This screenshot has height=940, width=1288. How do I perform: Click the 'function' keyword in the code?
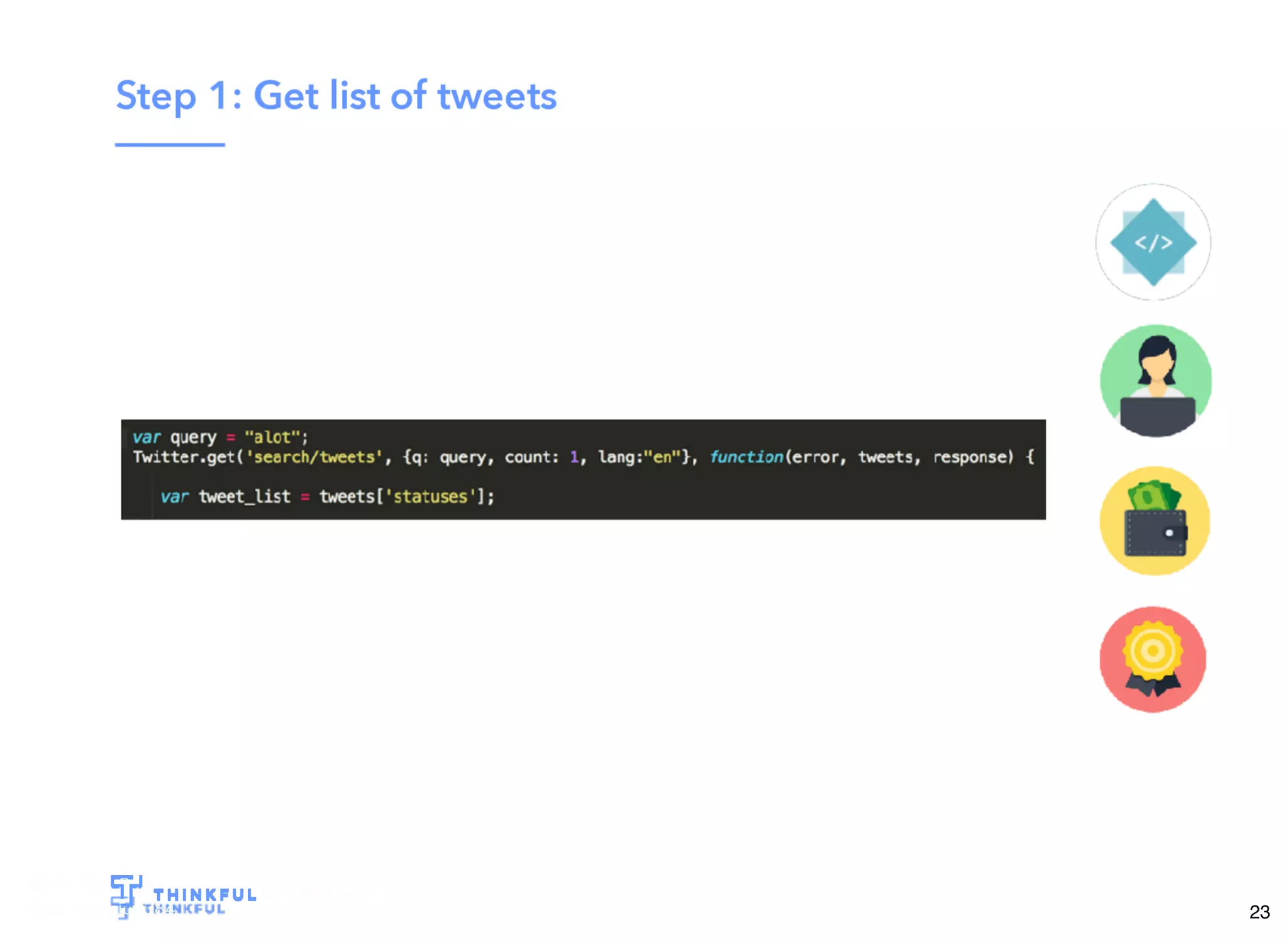pyautogui.click(x=747, y=457)
